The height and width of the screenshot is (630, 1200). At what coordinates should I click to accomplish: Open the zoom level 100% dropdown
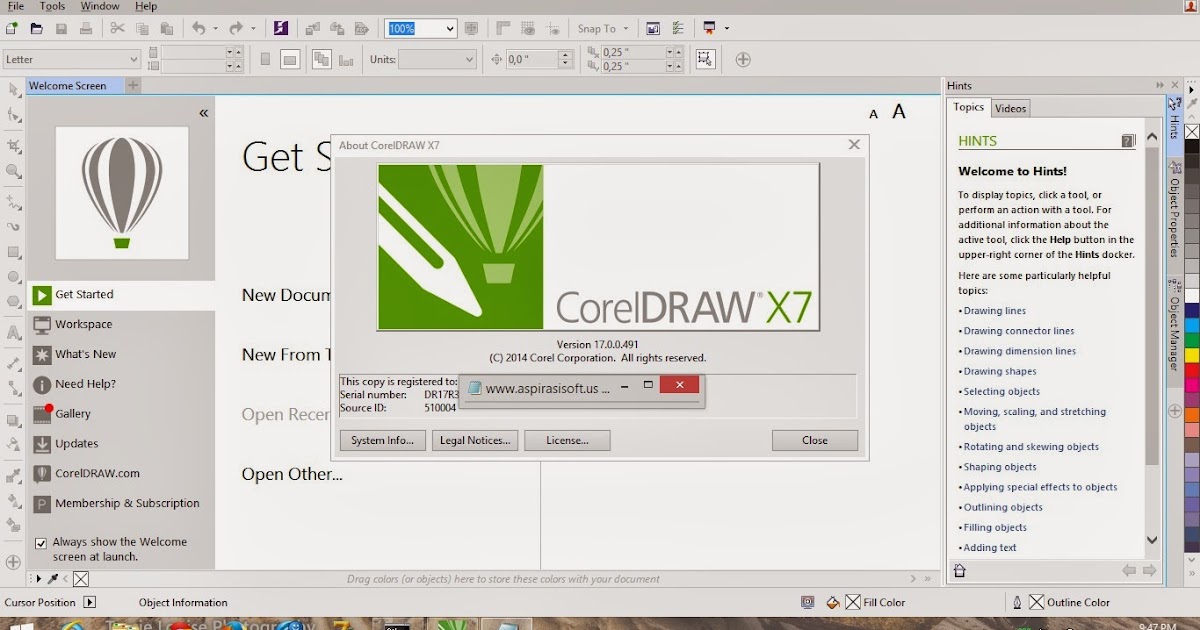[x=449, y=28]
